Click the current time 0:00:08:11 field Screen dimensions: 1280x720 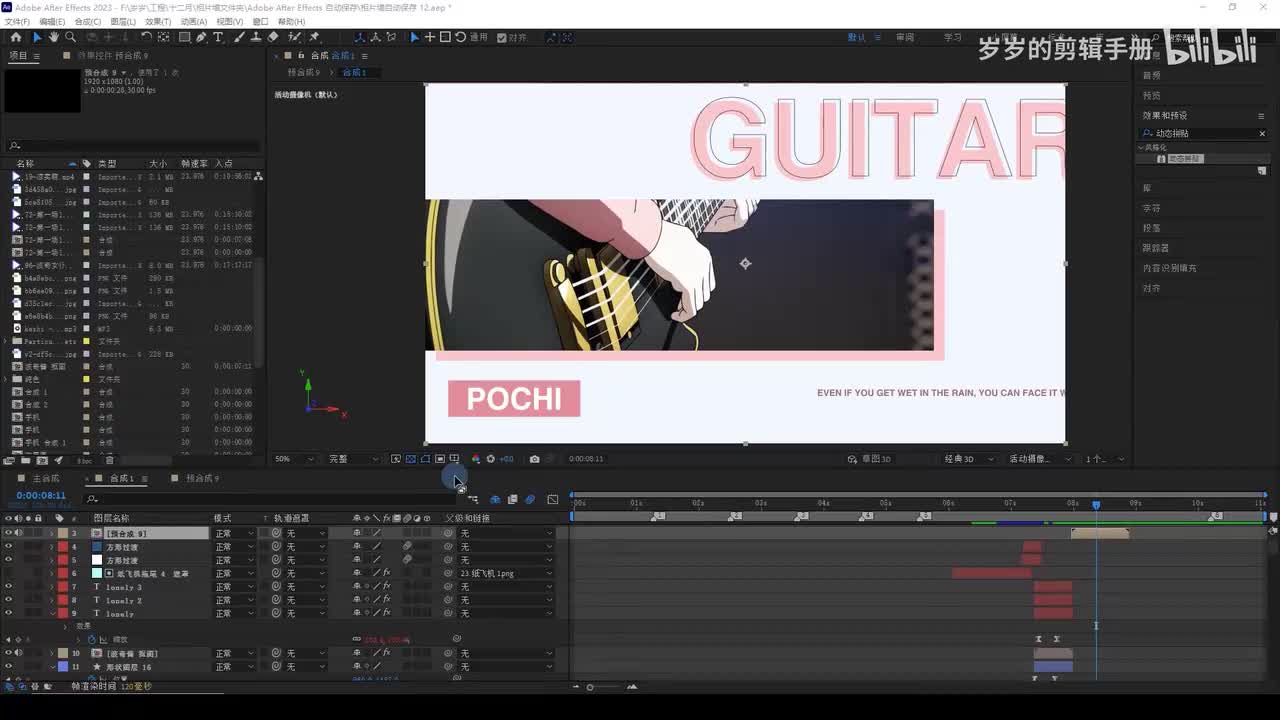point(41,495)
